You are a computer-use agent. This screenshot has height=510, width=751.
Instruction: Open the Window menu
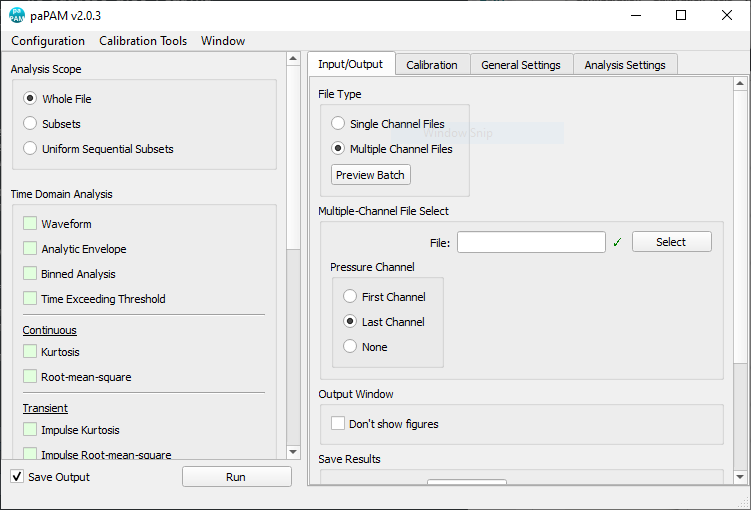[x=223, y=41]
